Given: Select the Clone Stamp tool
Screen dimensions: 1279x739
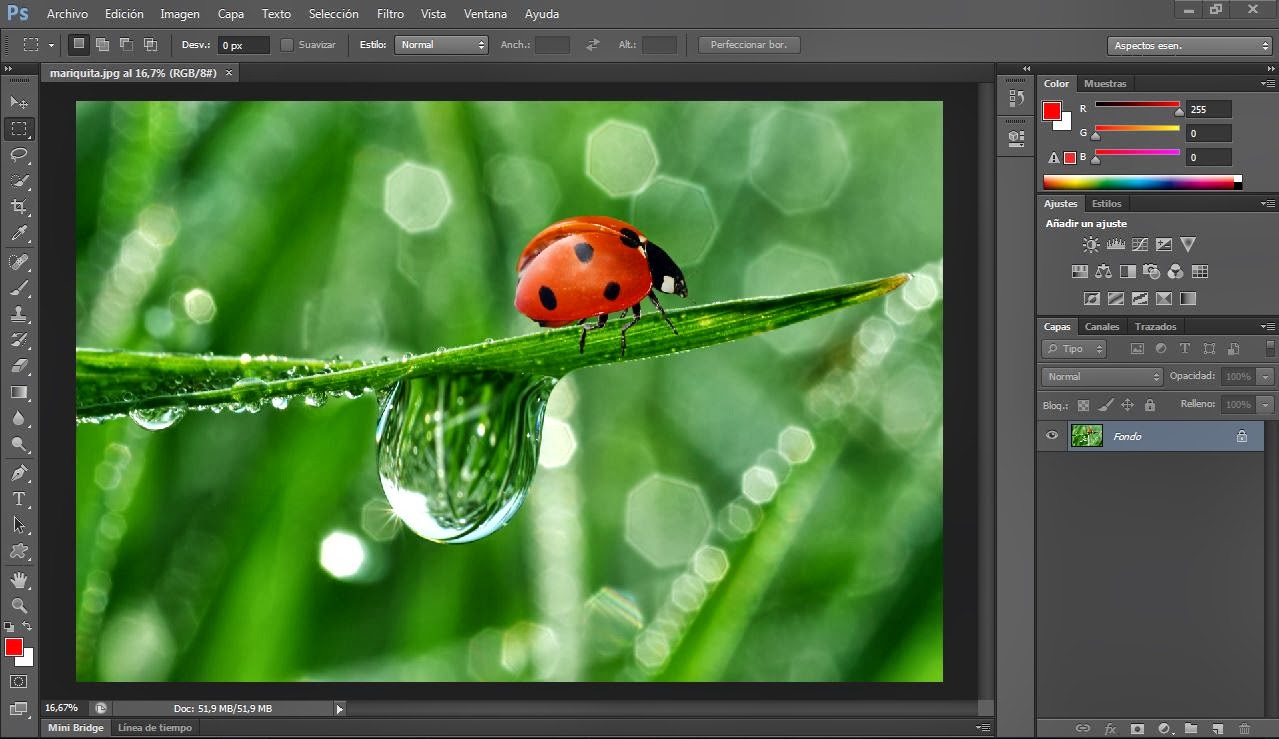Looking at the screenshot, I should (19, 314).
